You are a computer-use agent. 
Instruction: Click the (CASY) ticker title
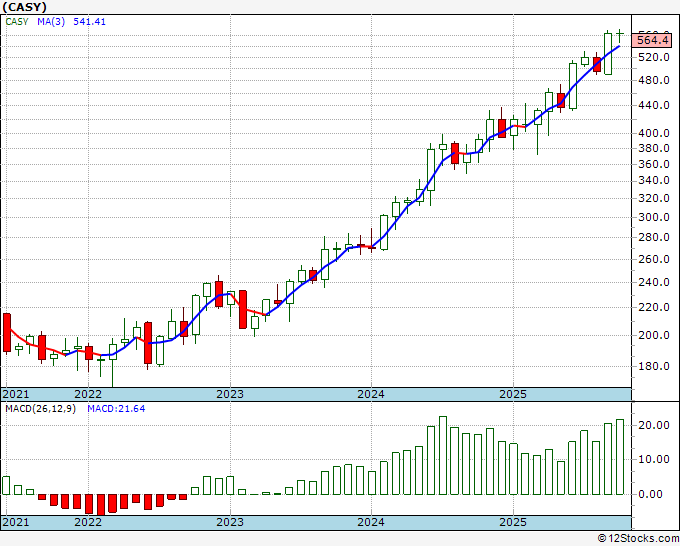[25, 6]
